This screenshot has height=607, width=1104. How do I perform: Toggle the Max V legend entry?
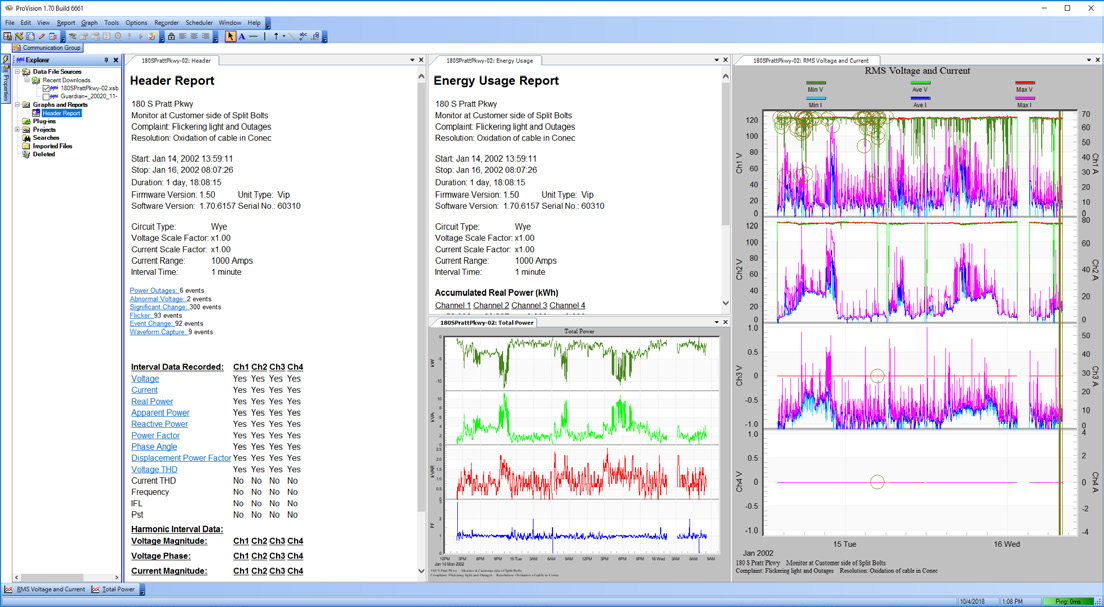(1024, 87)
